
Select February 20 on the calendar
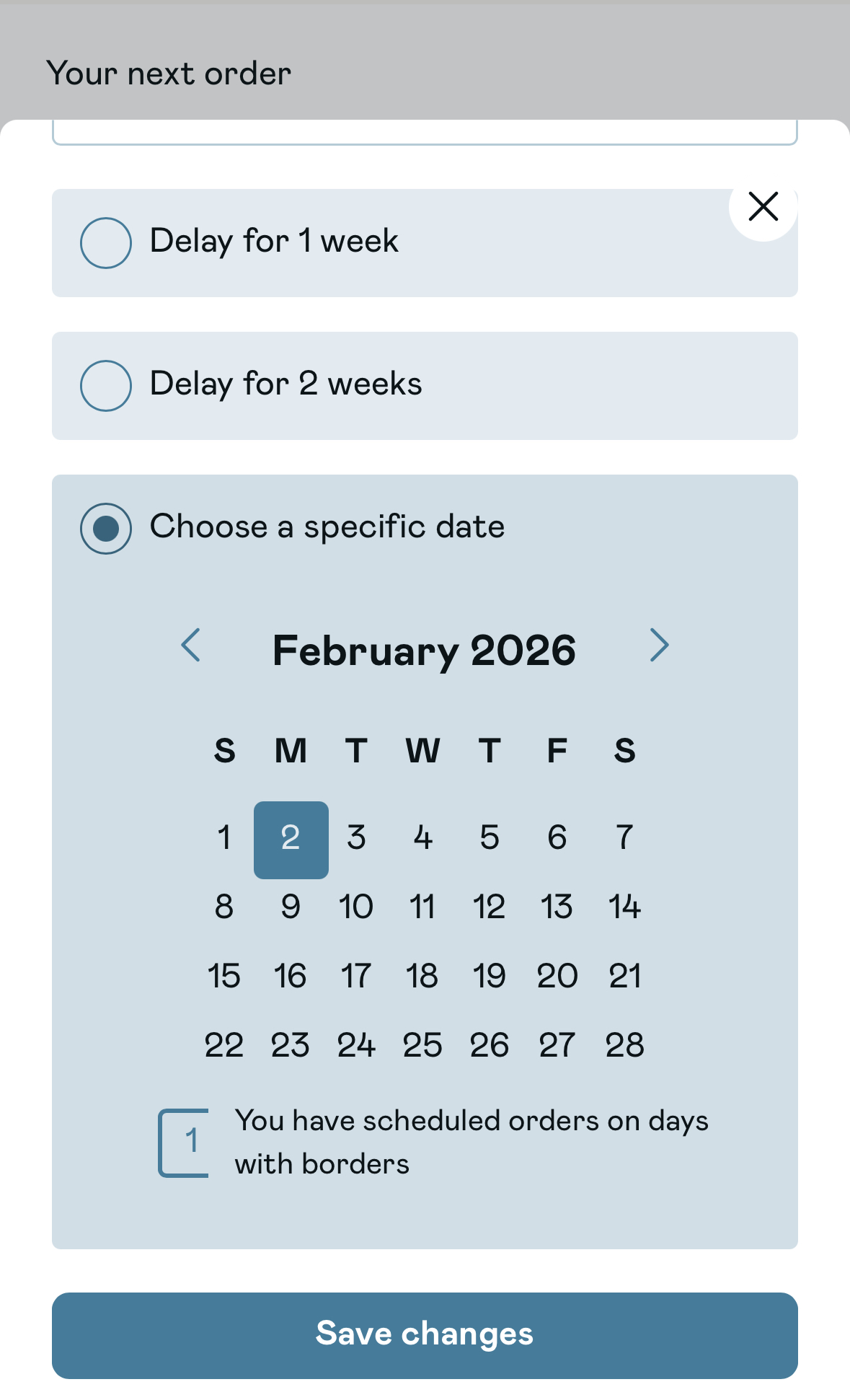tap(557, 977)
